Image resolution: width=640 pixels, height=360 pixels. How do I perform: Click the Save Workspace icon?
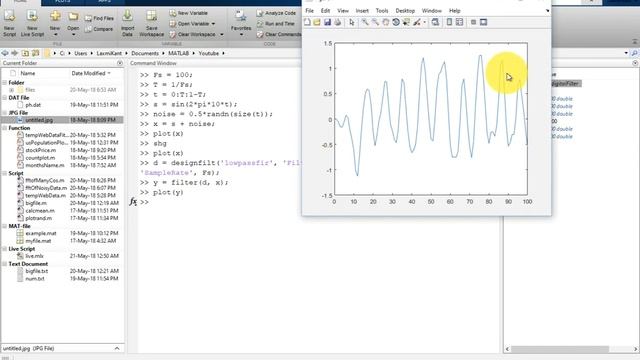pyautogui.click(x=151, y=17)
